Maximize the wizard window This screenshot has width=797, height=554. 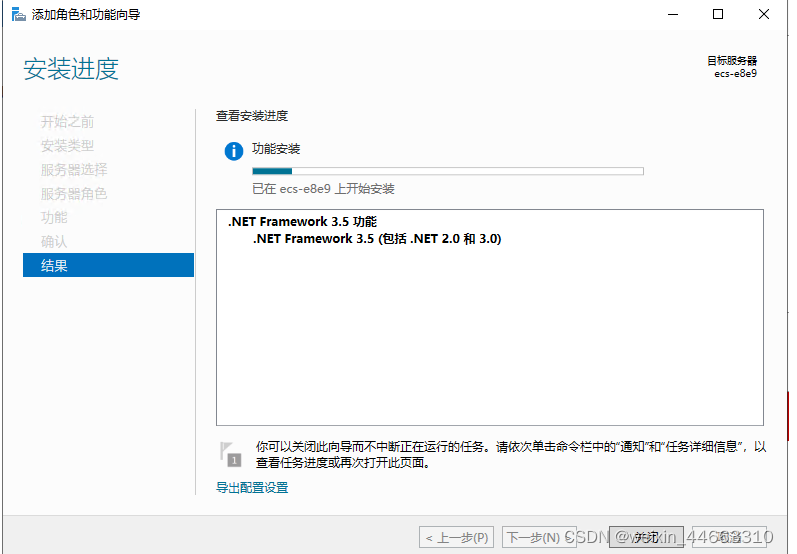(x=718, y=15)
